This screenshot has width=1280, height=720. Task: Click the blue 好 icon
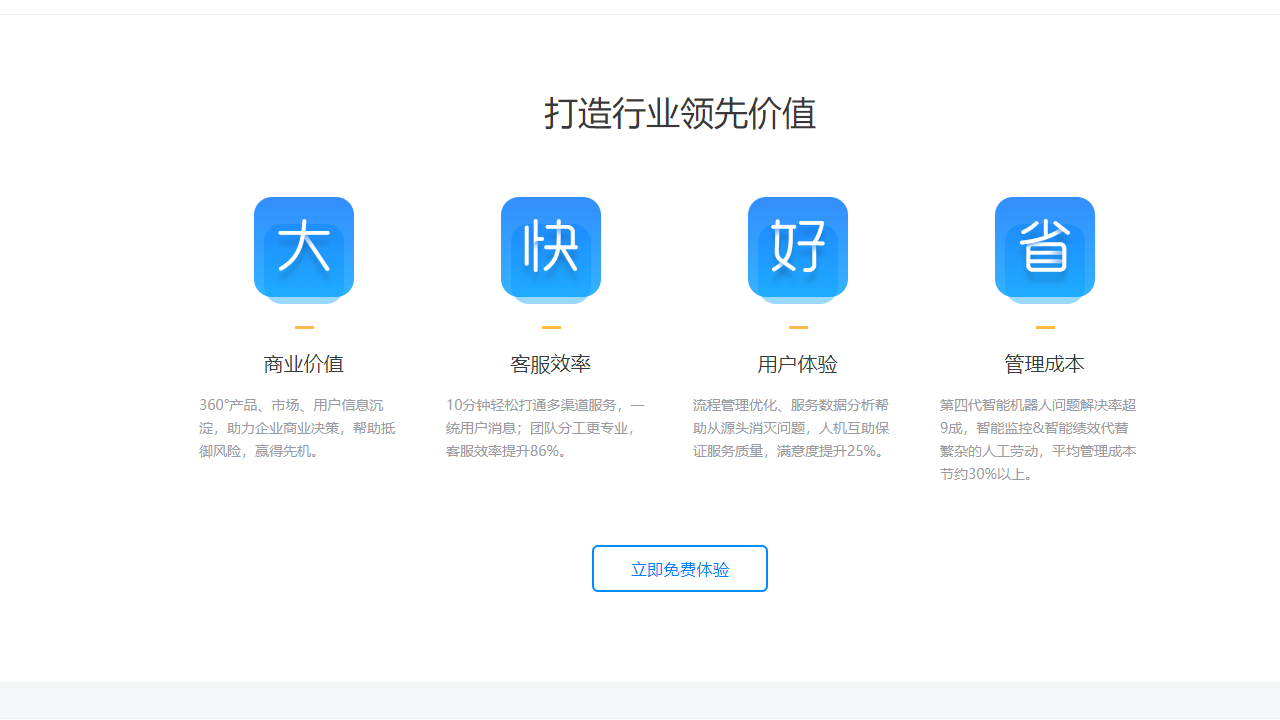coord(798,249)
